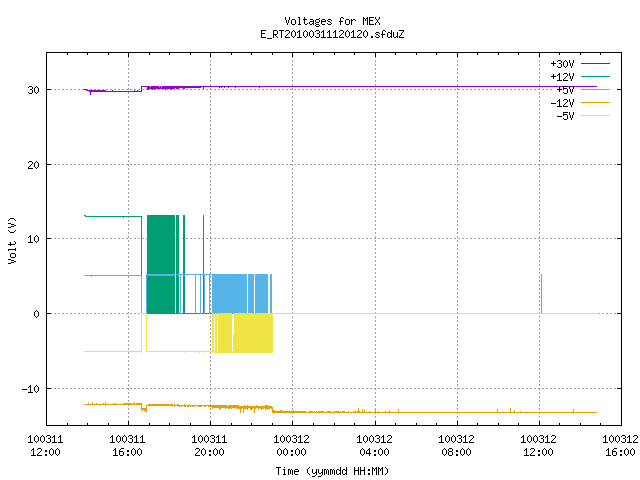Click the y-axis label "Volt (V)"

[13, 241]
